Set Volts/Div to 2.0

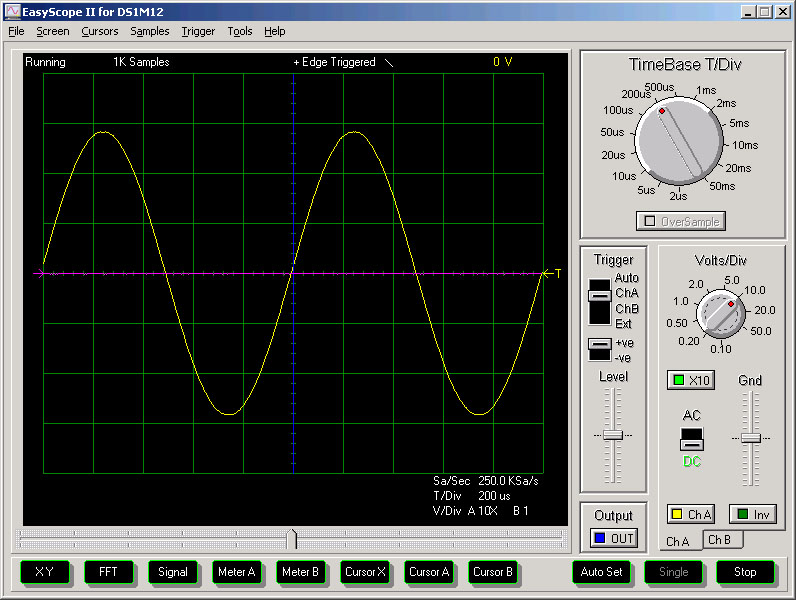click(695, 284)
